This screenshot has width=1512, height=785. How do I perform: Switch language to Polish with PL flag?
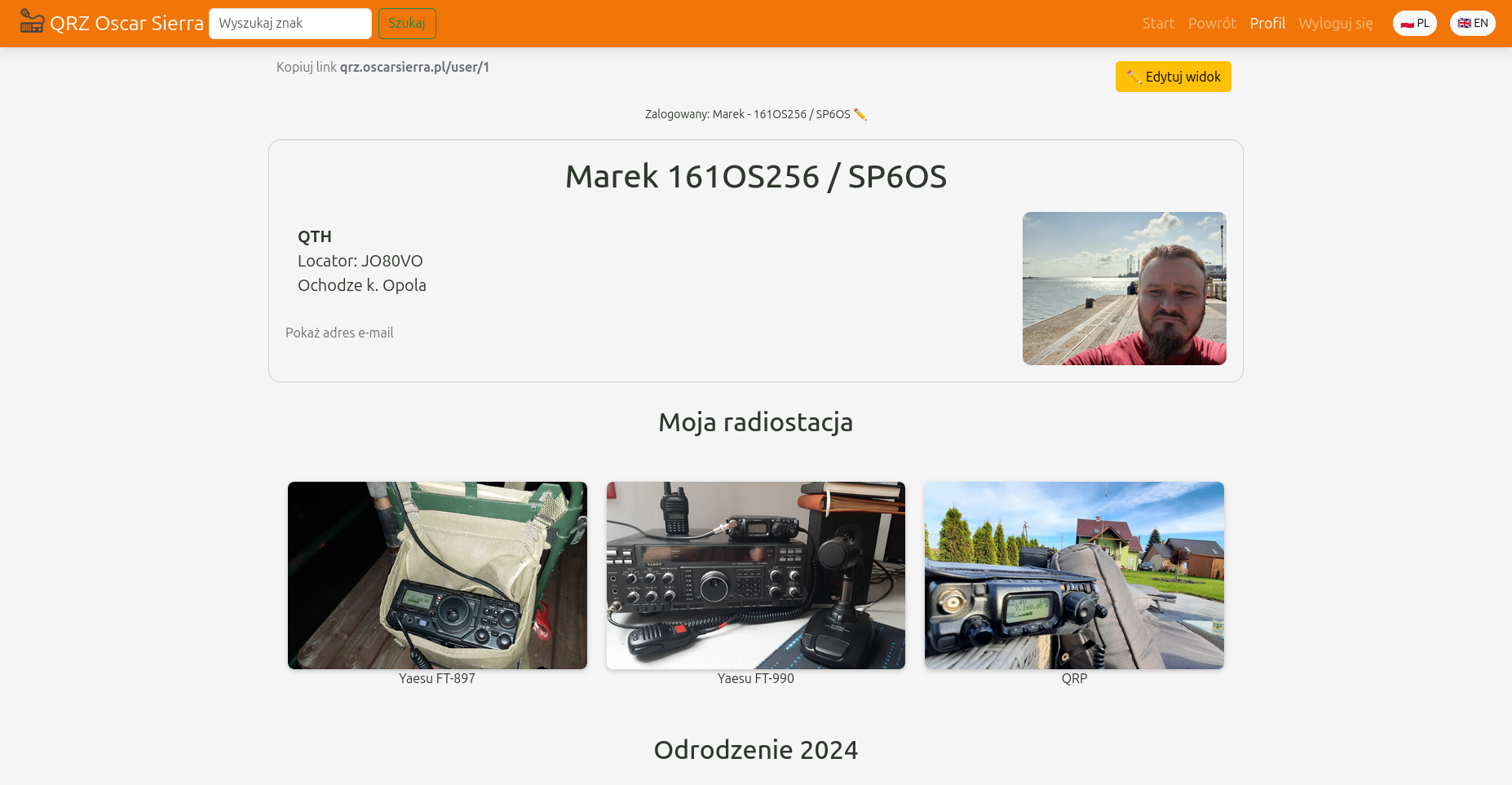tap(1414, 23)
